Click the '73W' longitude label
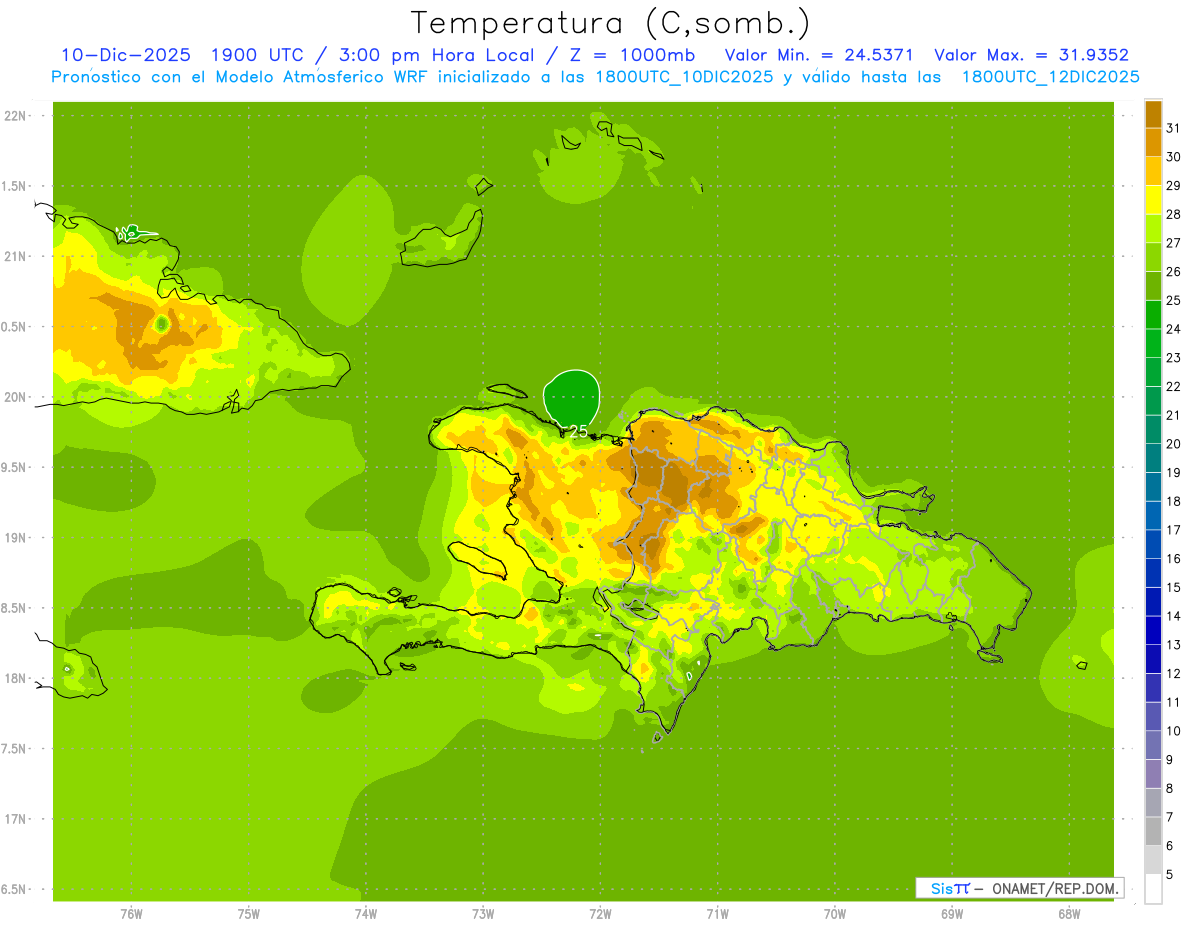1200x927 pixels. click(483, 913)
